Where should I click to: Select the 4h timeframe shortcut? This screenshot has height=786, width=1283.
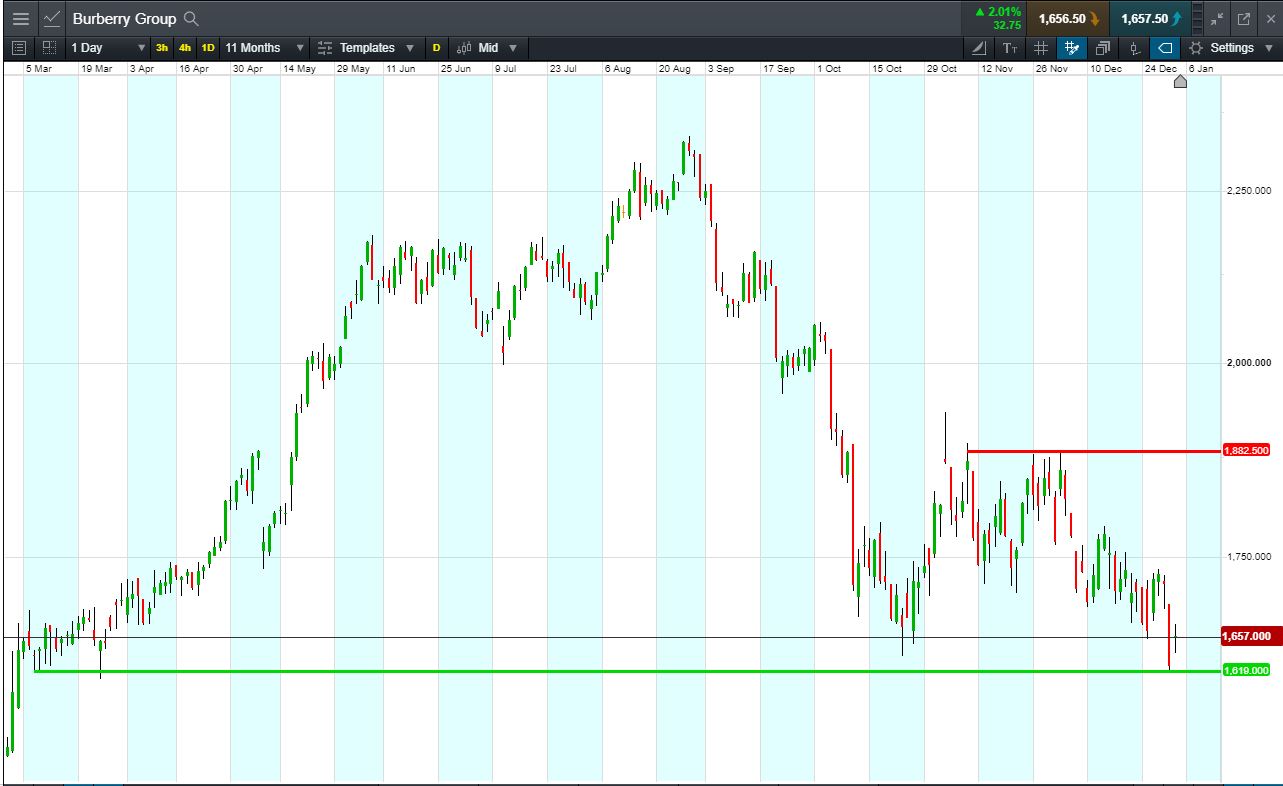(x=185, y=47)
